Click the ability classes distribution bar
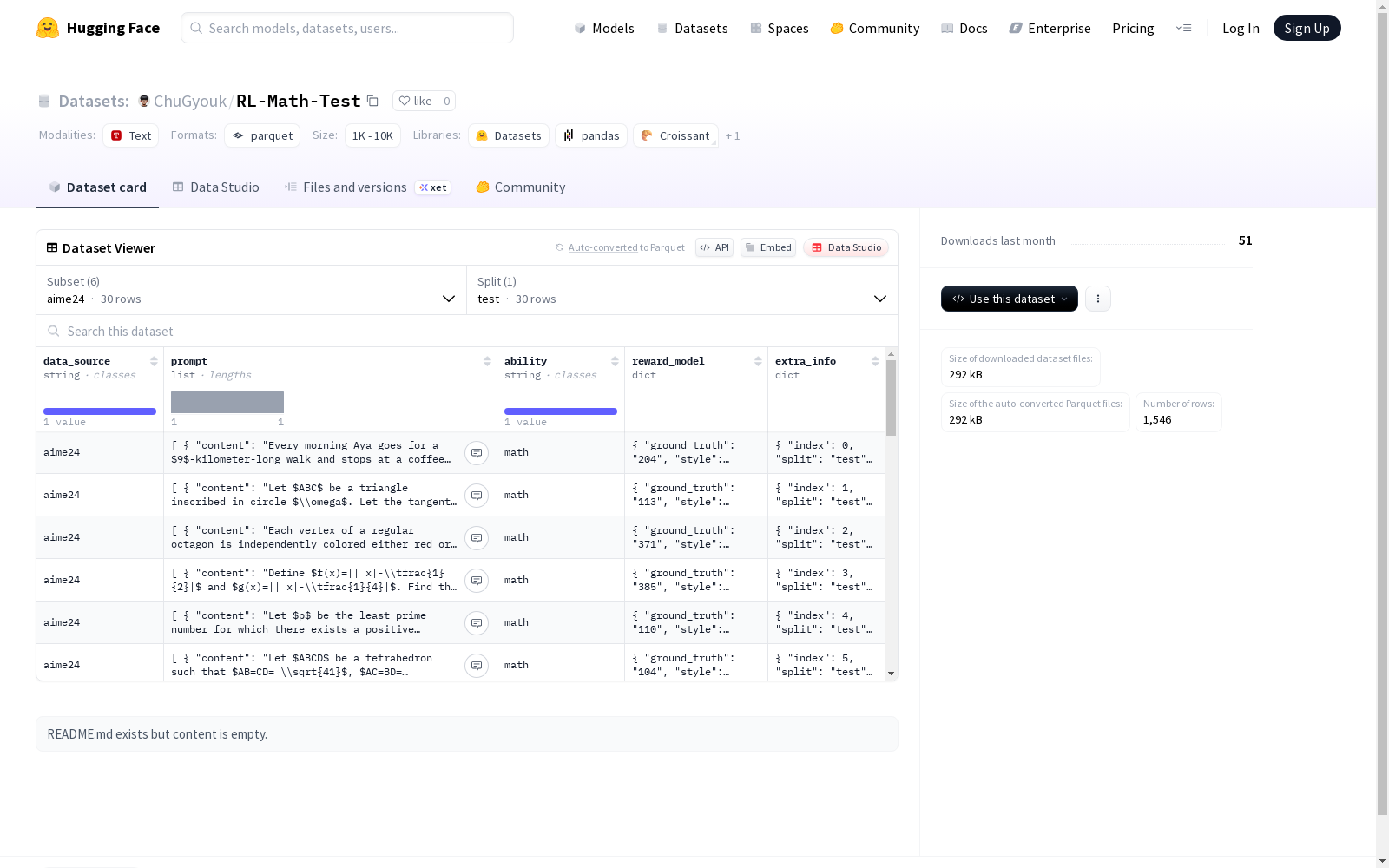This screenshot has height=868, width=1389. pos(561,411)
